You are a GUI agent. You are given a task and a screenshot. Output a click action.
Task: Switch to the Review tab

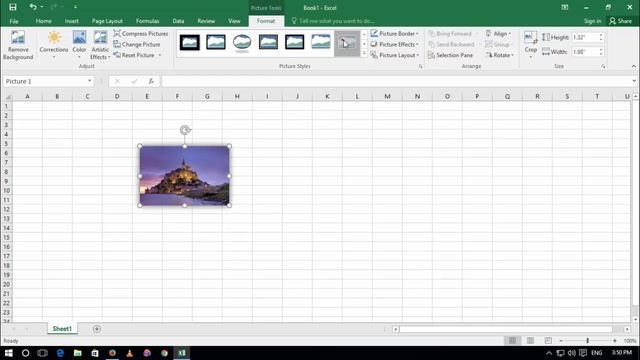click(206, 21)
